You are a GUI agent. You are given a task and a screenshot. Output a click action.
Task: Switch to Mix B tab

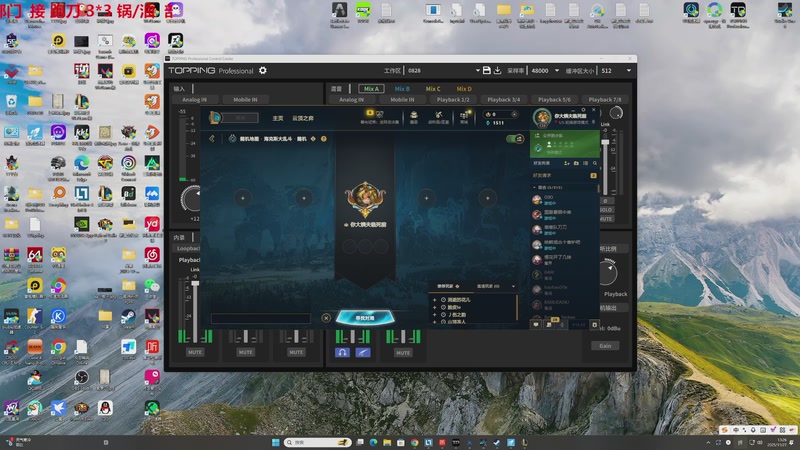[x=402, y=89]
